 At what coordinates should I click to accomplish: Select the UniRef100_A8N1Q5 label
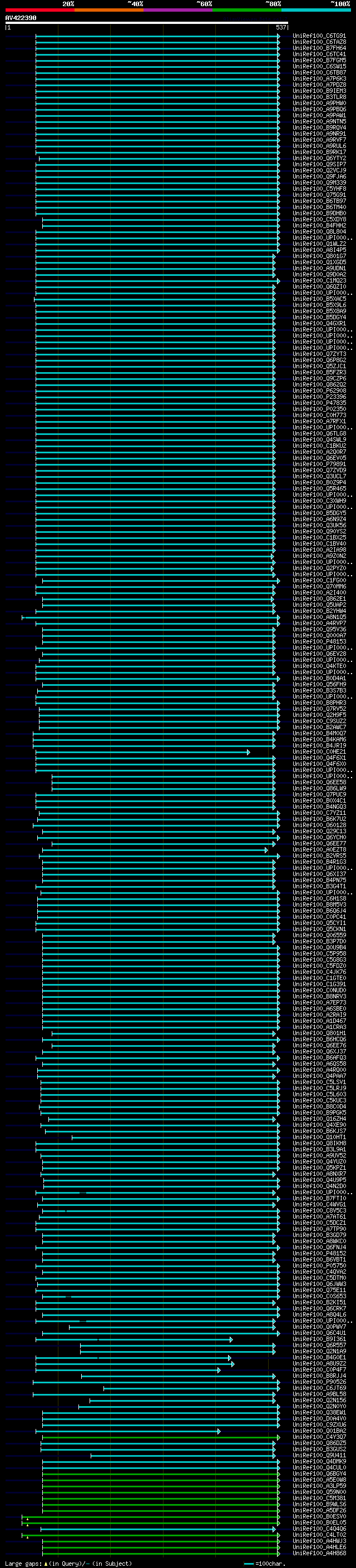click(x=319, y=617)
